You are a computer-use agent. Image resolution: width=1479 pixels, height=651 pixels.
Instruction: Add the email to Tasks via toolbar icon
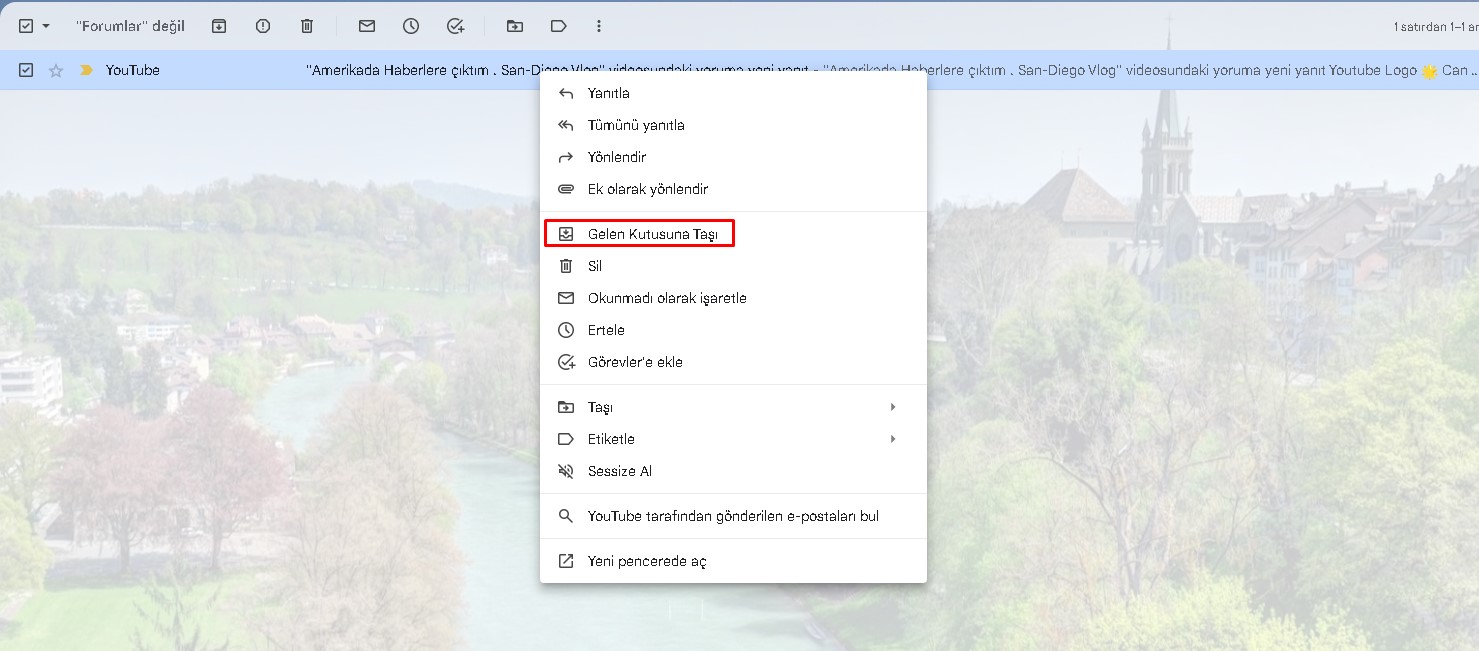[456, 25]
